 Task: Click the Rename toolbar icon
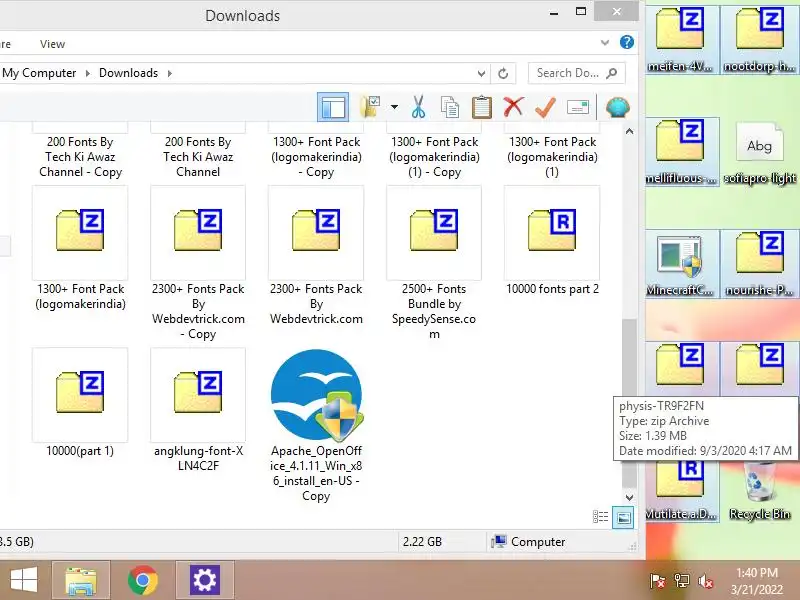point(578,107)
